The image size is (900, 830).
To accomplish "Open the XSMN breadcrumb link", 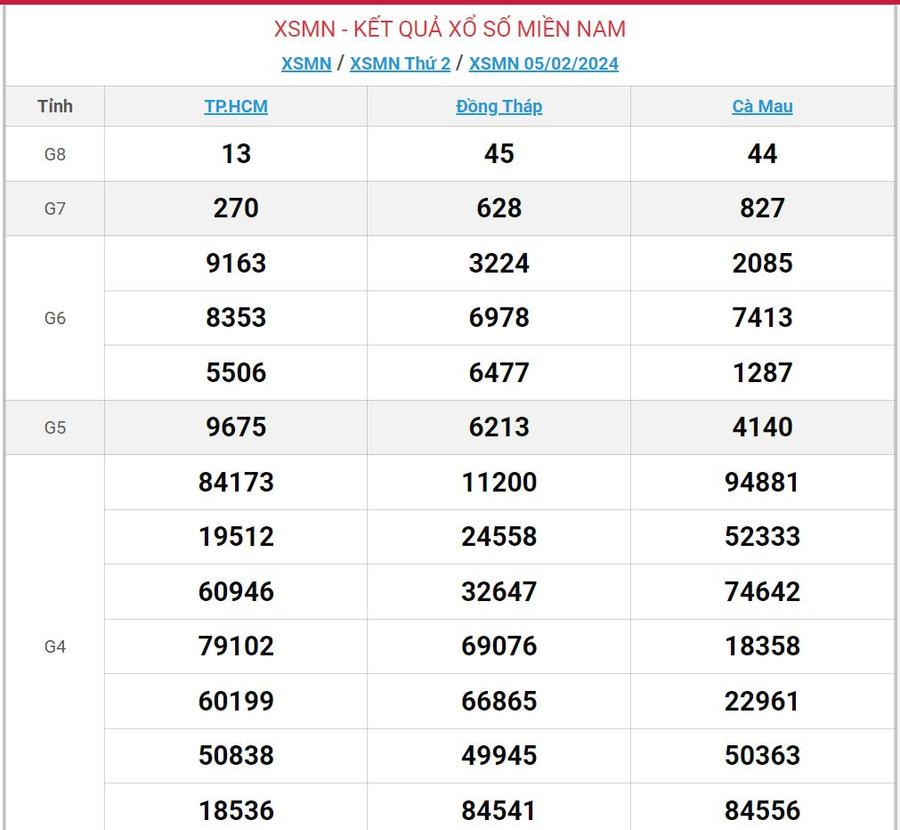I will [306, 64].
